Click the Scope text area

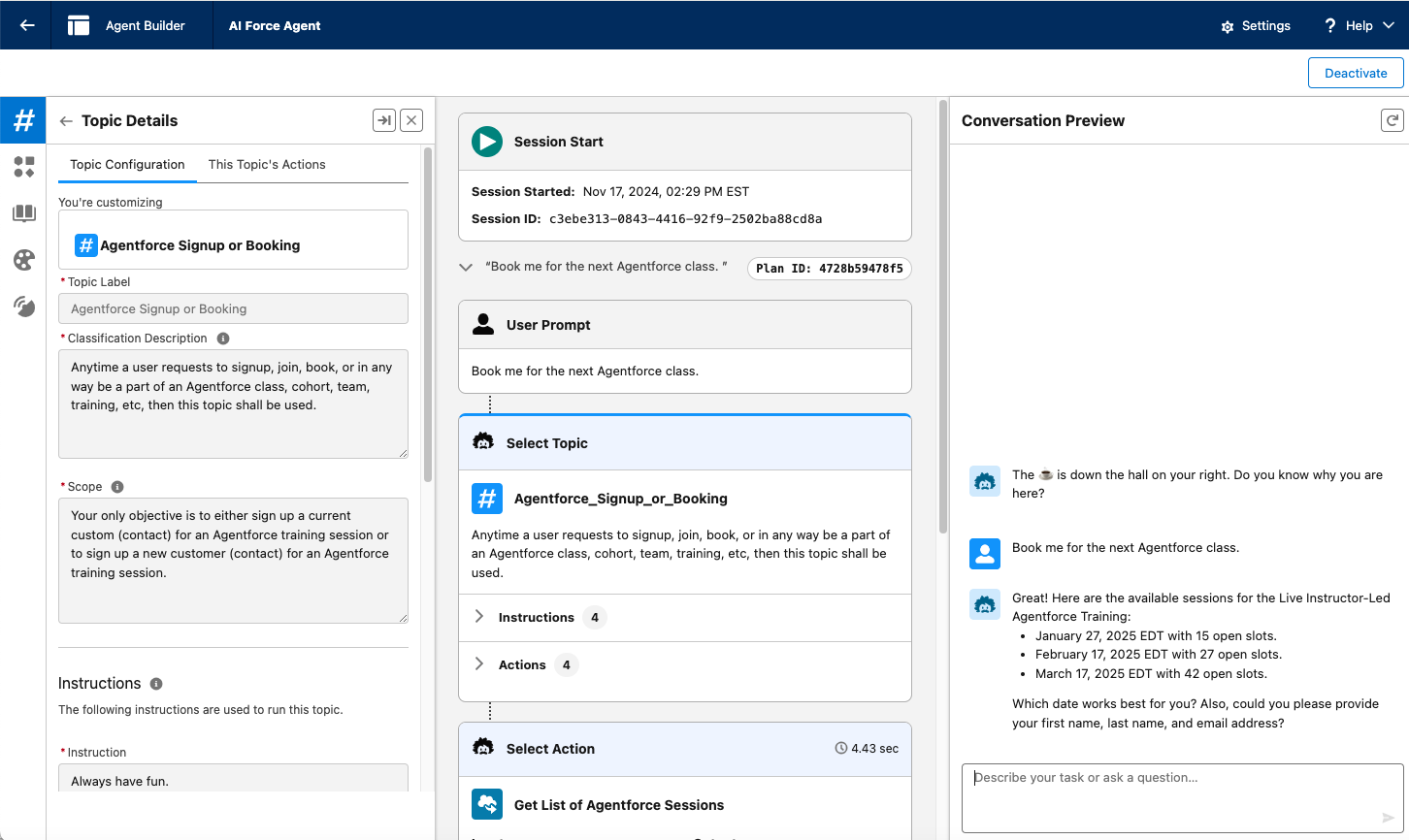[233, 561]
